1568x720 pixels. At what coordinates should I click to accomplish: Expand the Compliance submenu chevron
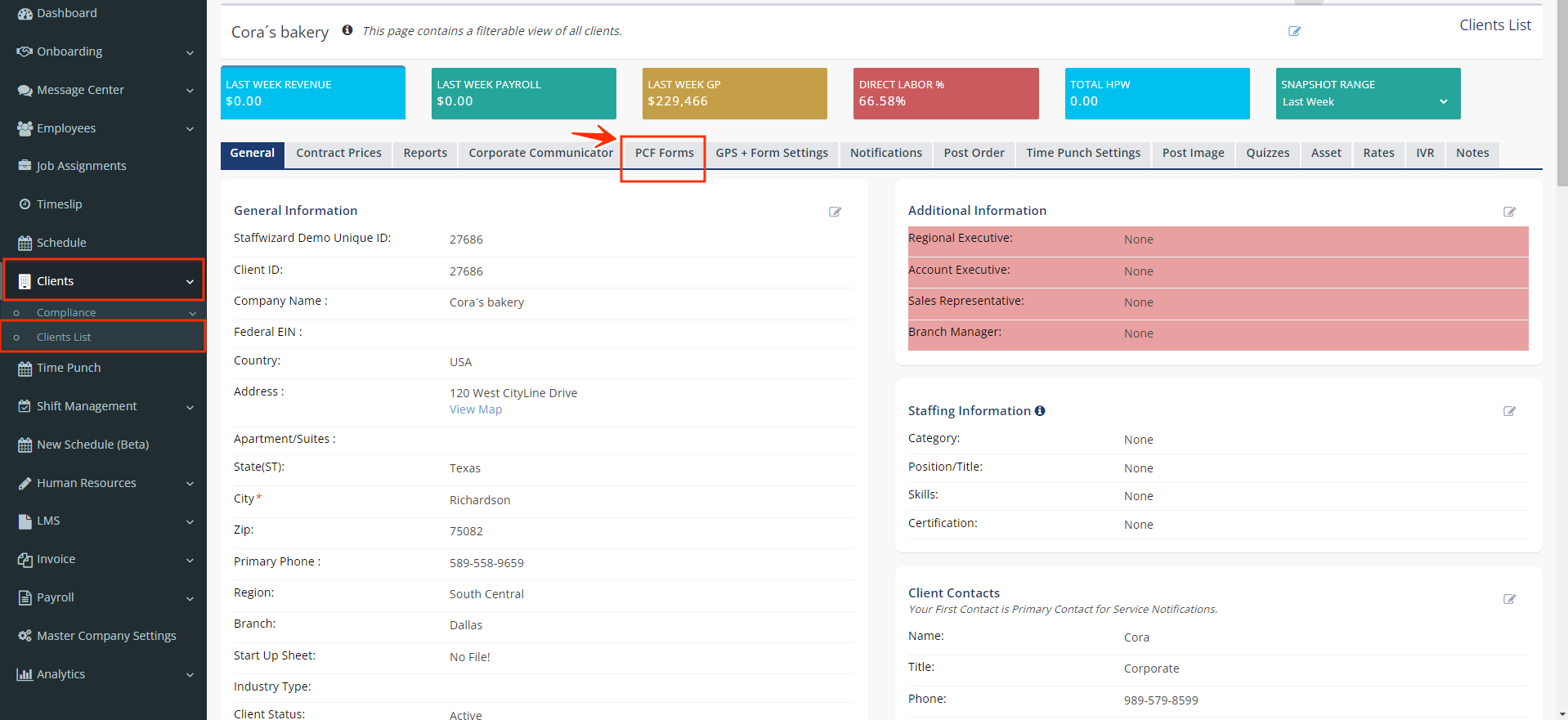[193, 313]
